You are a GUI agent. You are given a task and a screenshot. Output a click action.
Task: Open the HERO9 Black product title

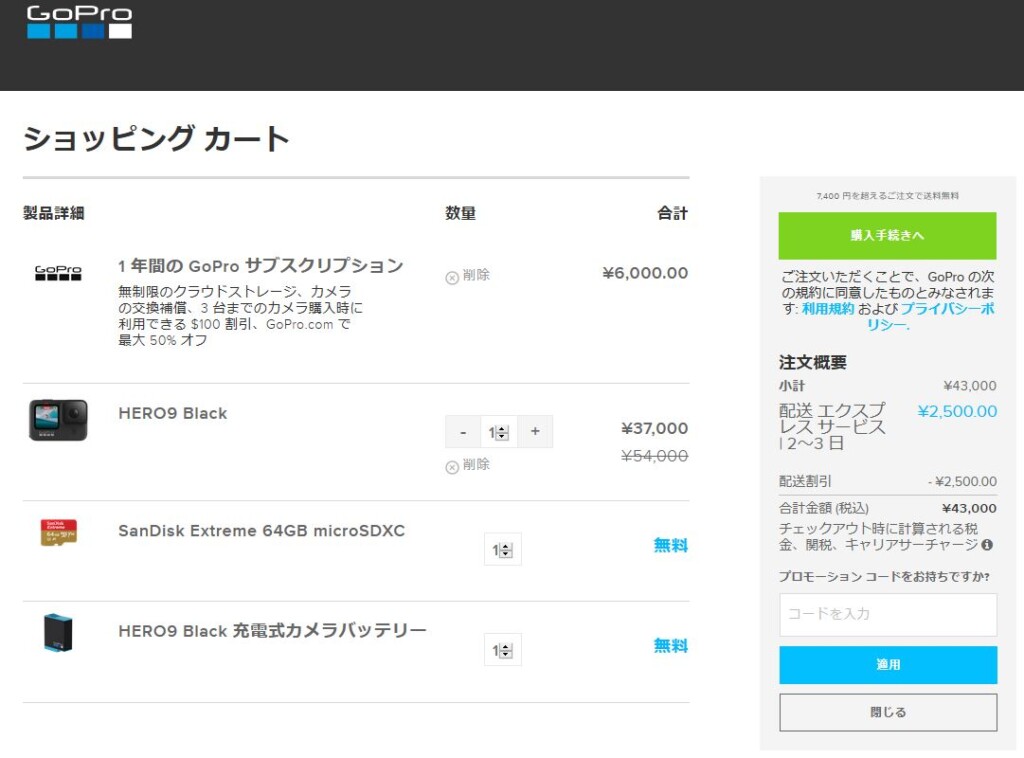[173, 413]
